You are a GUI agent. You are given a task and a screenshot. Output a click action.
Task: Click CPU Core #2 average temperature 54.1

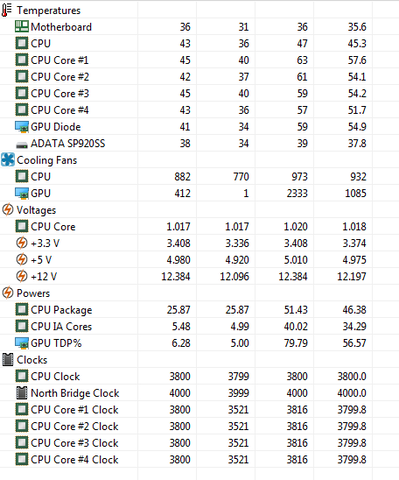(357, 77)
